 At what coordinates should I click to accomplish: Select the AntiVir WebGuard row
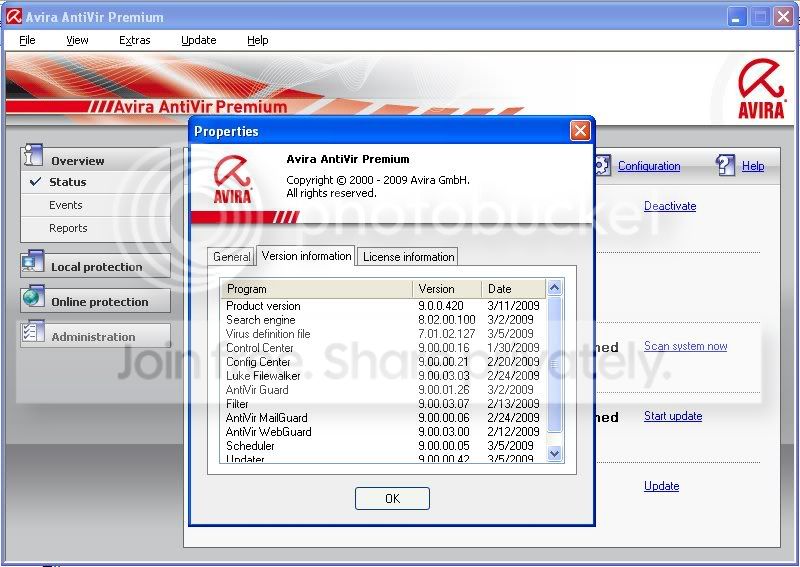(384, 432)
